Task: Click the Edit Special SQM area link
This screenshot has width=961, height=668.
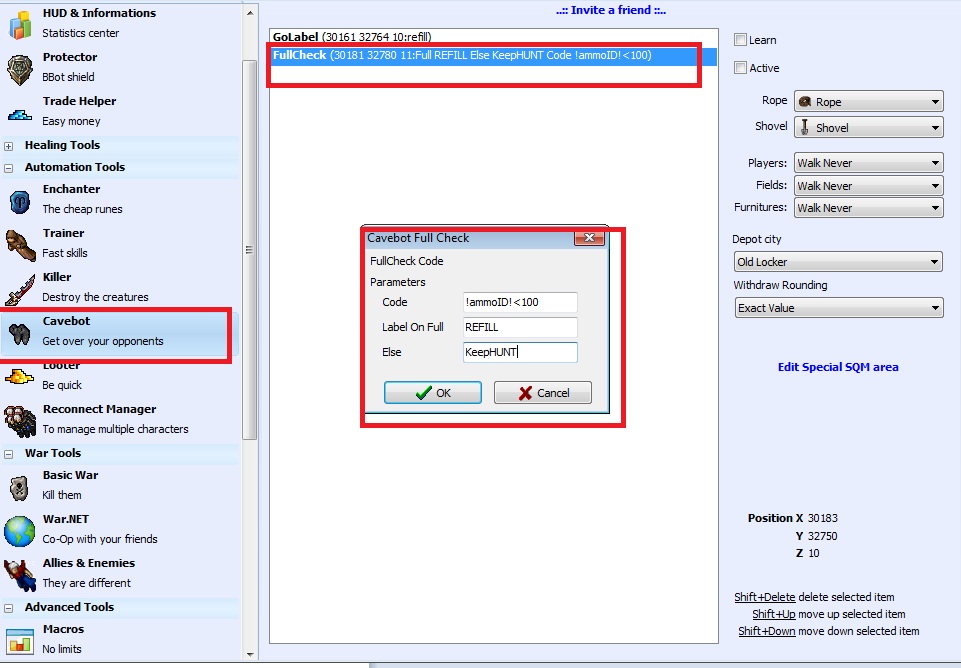Action: point(838,367)
